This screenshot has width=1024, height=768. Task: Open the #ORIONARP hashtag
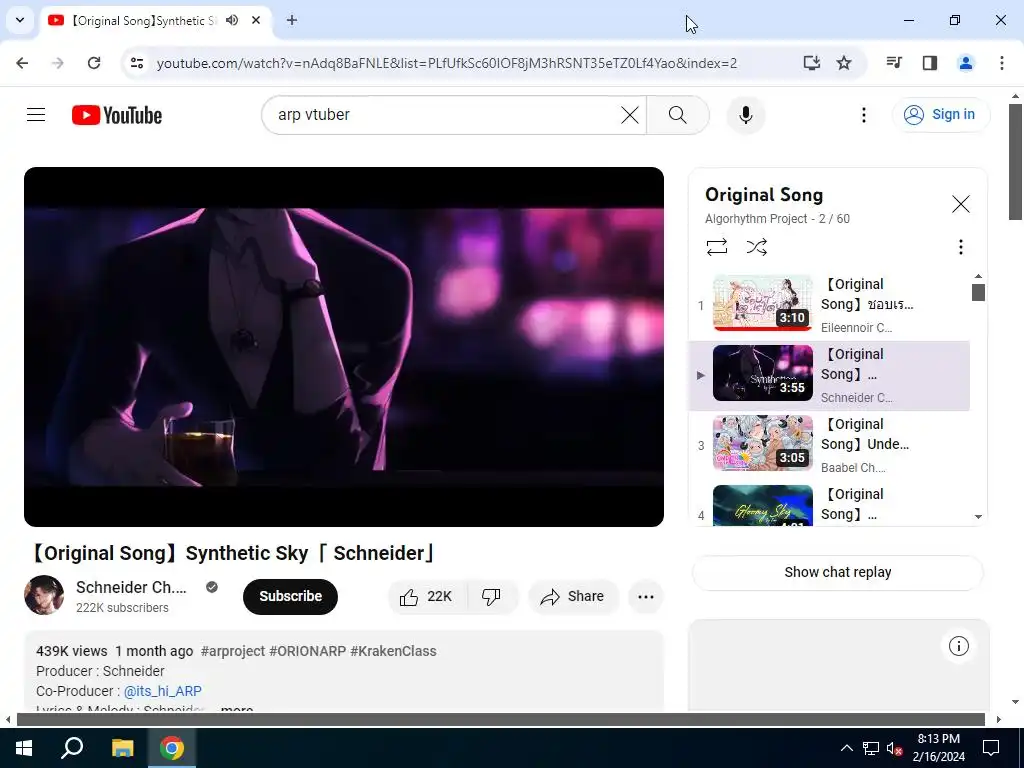pos(308,651)
